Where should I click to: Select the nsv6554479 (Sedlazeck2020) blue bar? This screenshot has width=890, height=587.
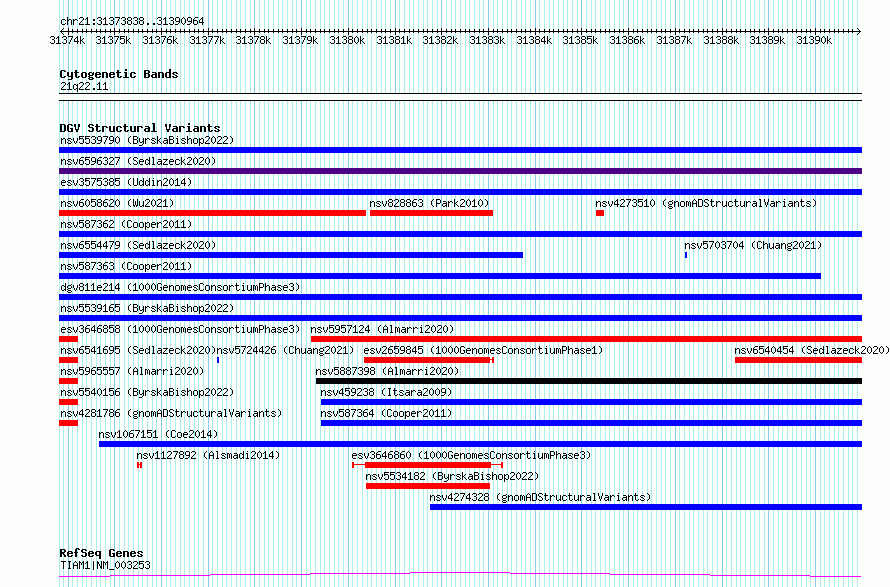pyautogui.click(x=291, y=255)
